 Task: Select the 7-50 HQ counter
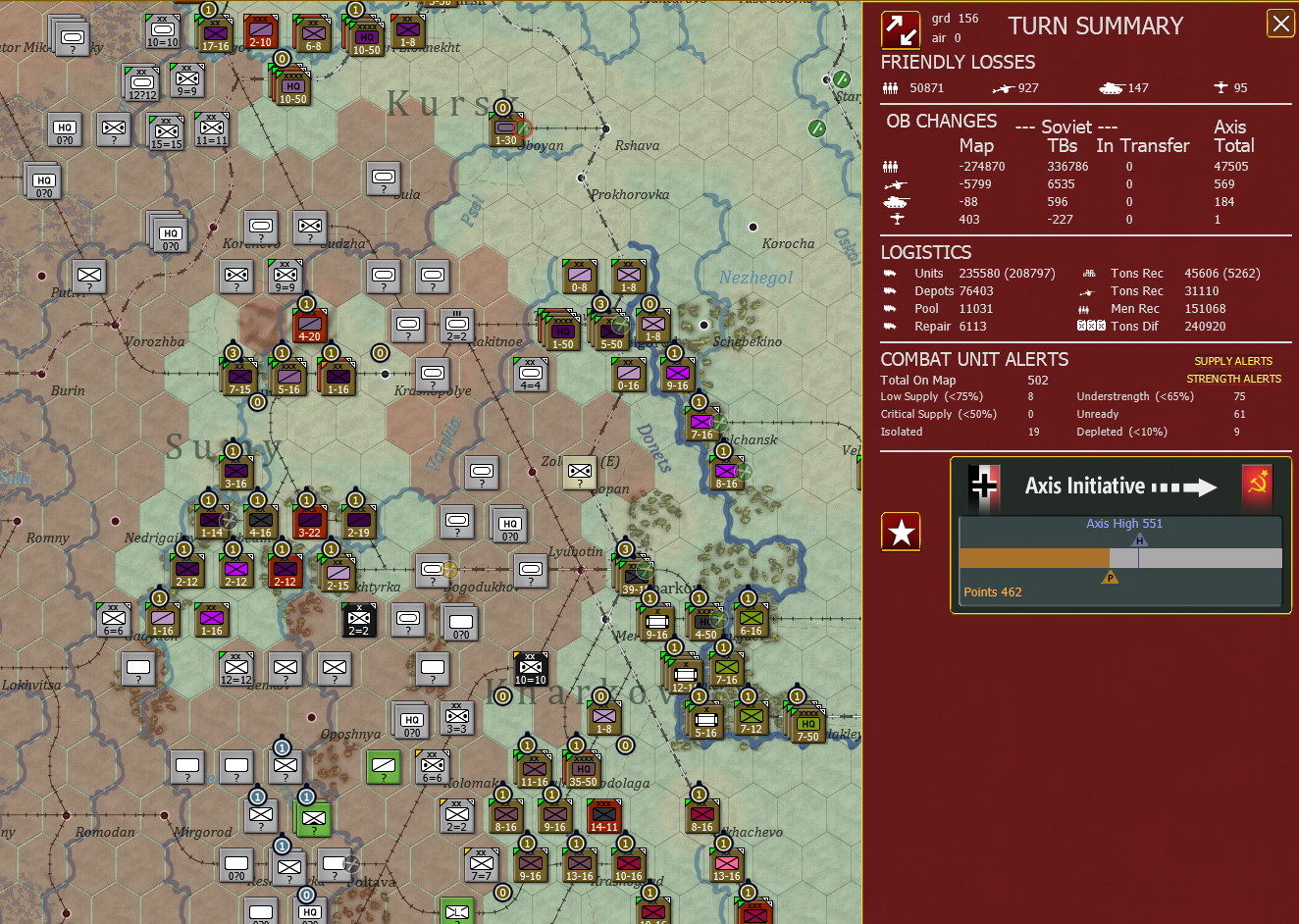(x=807, y=725)
